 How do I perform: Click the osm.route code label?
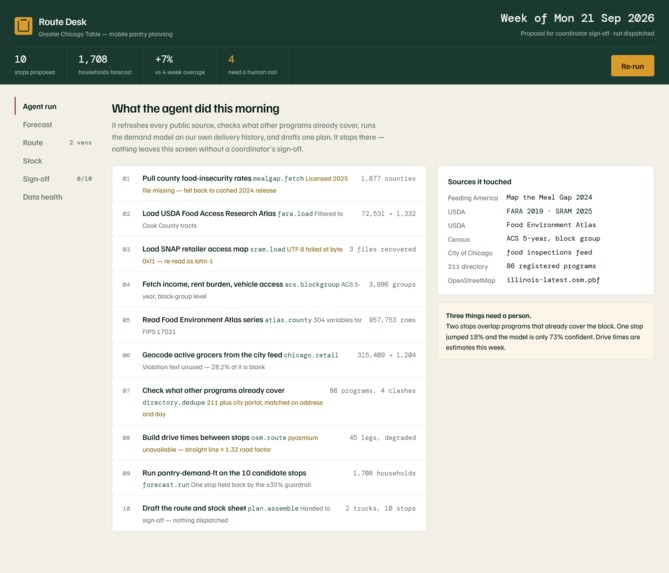269,438
